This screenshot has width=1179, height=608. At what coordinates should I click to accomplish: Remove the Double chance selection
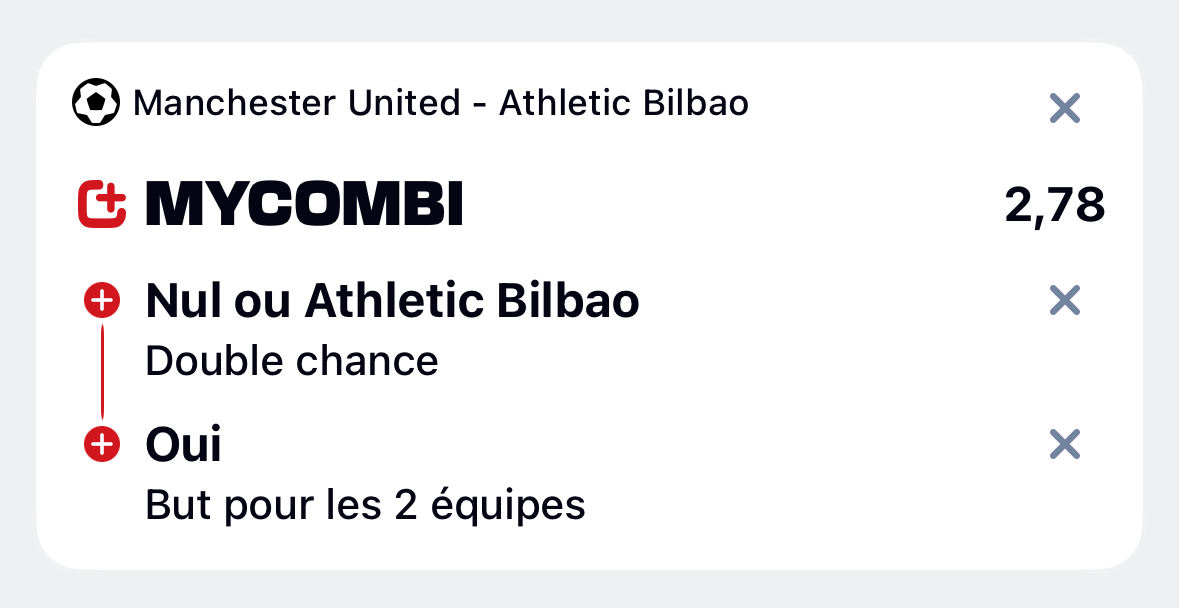pyautogui.click(x=1065, y=301)
